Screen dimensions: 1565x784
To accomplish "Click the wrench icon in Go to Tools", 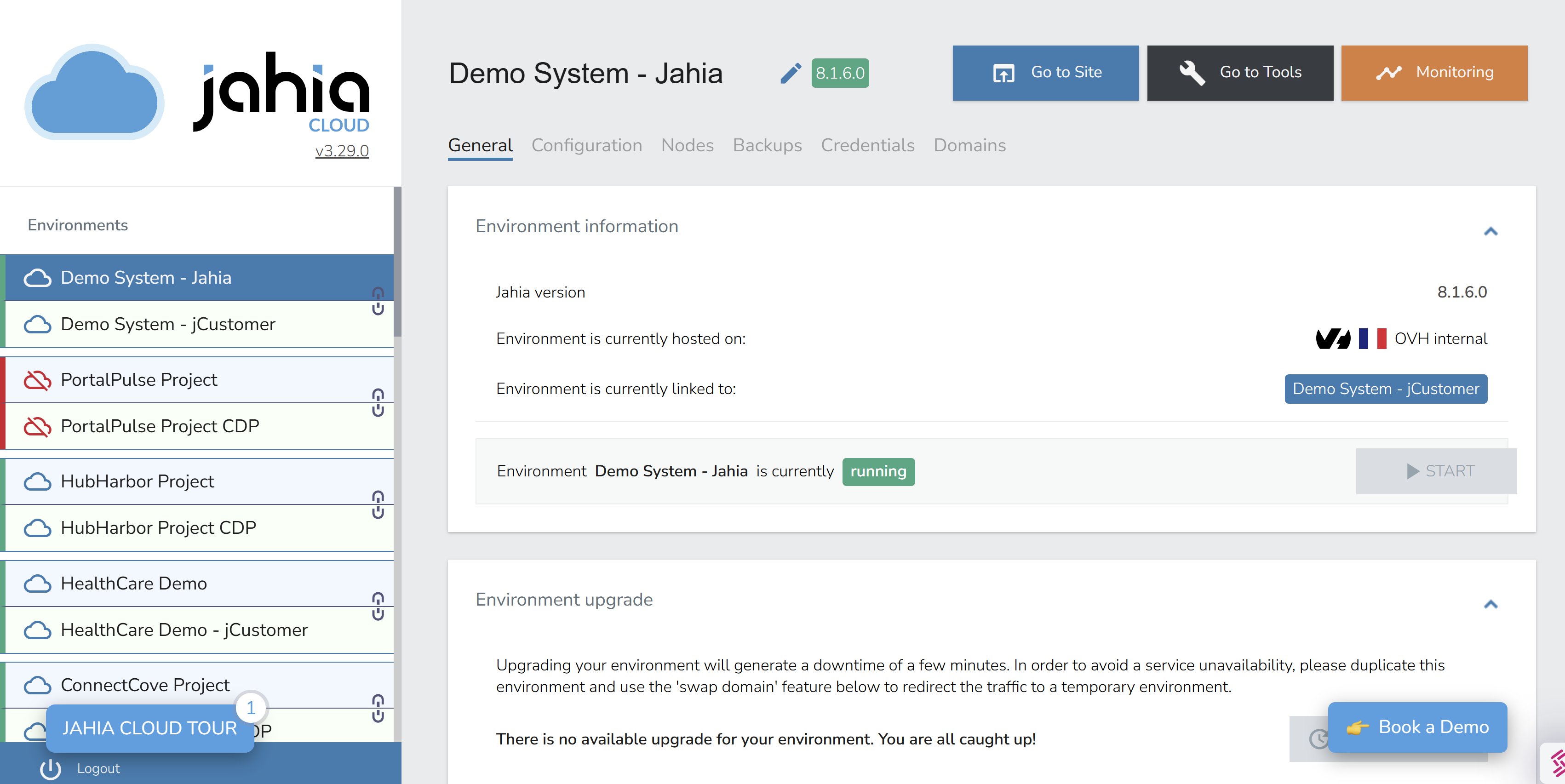I will 1192,73.
